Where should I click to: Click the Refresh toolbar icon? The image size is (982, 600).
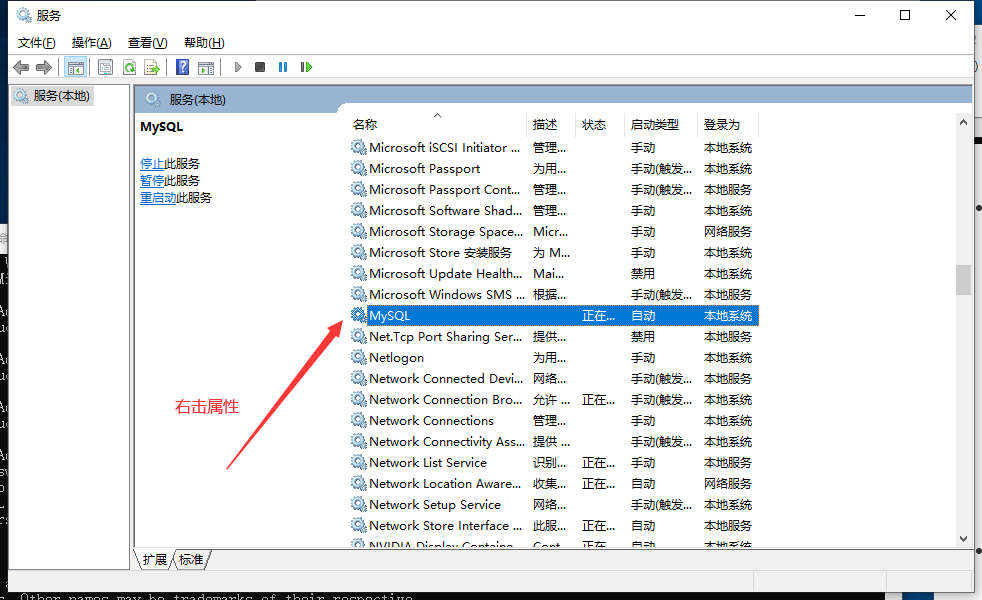[129, 67]
